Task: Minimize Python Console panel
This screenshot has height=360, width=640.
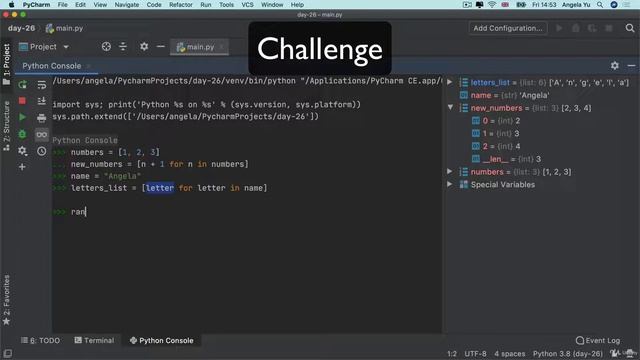Action: tap(631, 66)
